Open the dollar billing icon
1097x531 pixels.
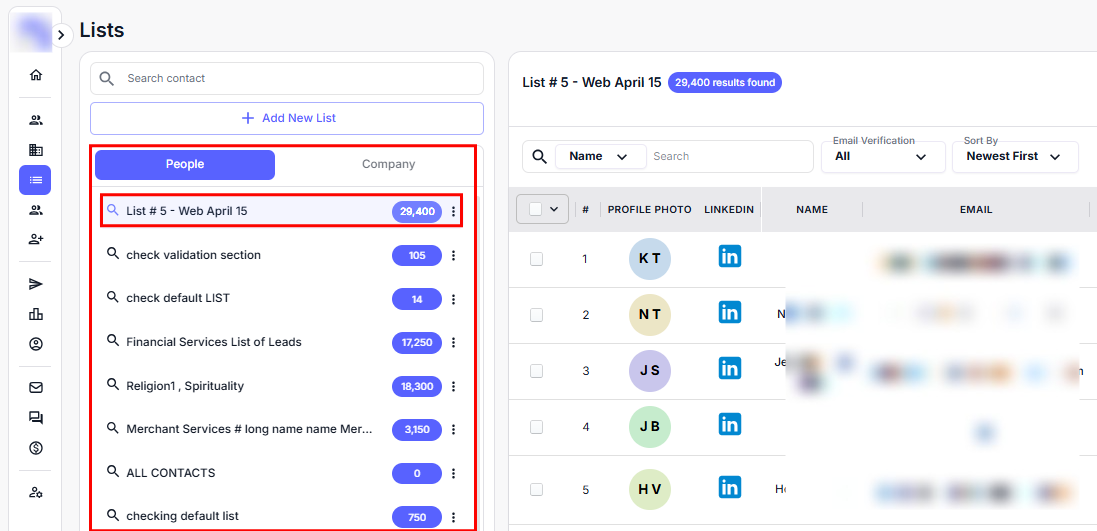pyautogui.click(x=36, y=448)
